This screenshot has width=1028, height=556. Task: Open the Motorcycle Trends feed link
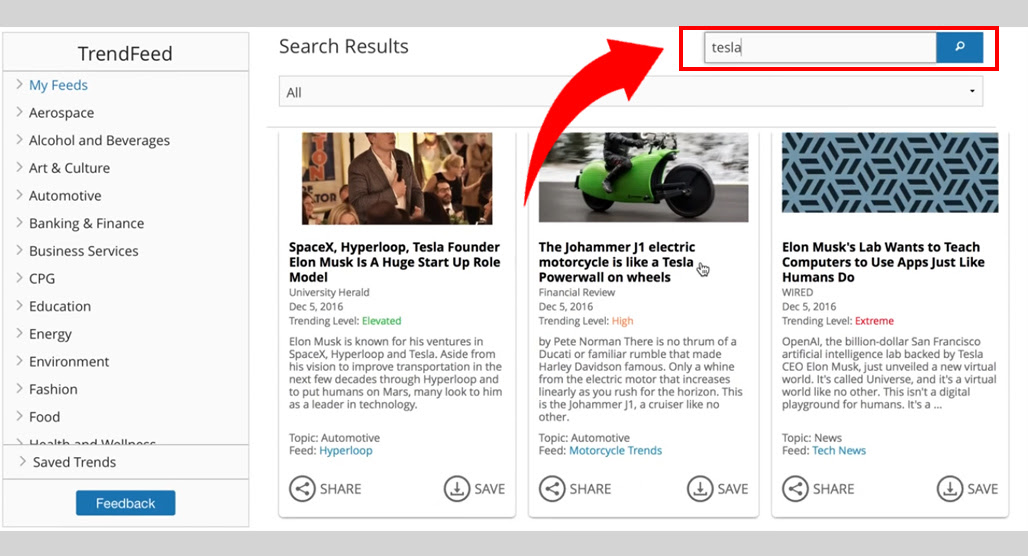pyautogui.click(x=615, y=450)
